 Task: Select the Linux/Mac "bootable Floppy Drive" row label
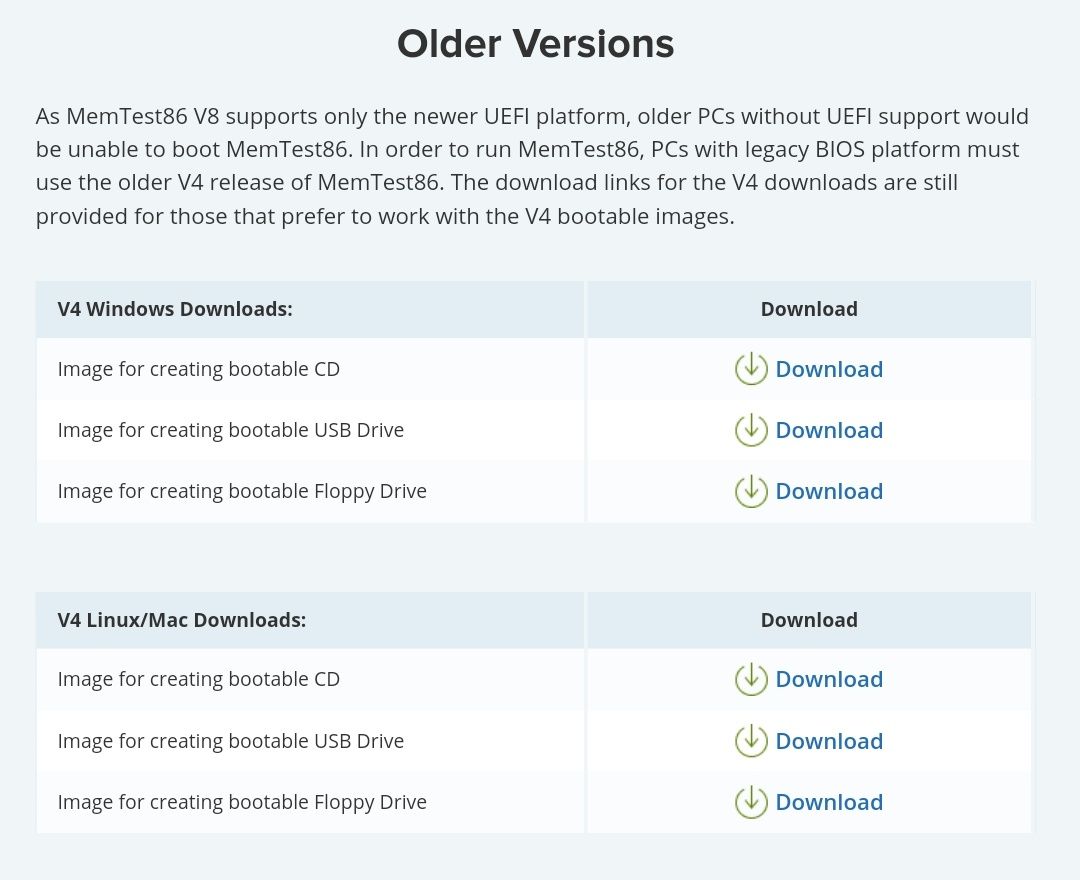pyautogui.click(x=242, y=802)
